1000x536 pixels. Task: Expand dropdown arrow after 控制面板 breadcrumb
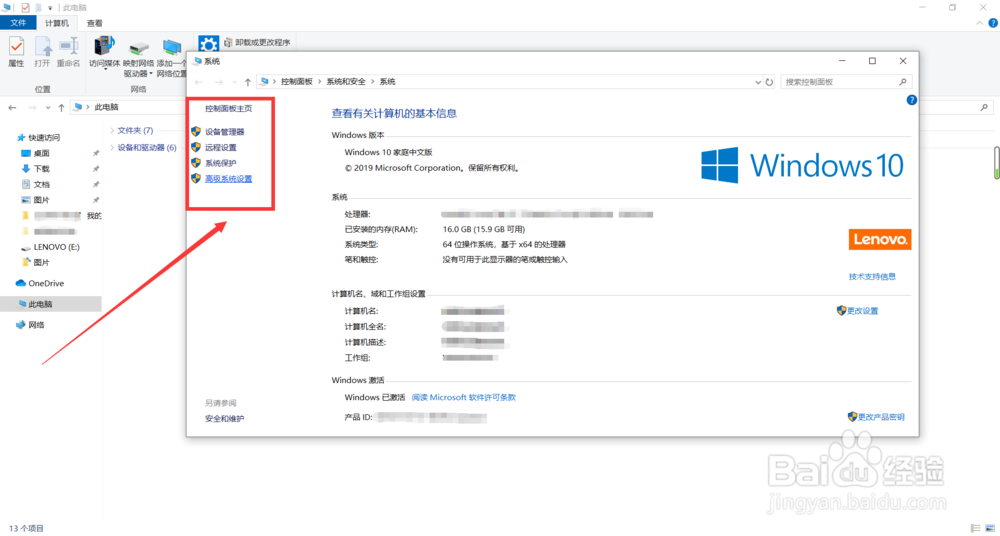coord(320,82)
